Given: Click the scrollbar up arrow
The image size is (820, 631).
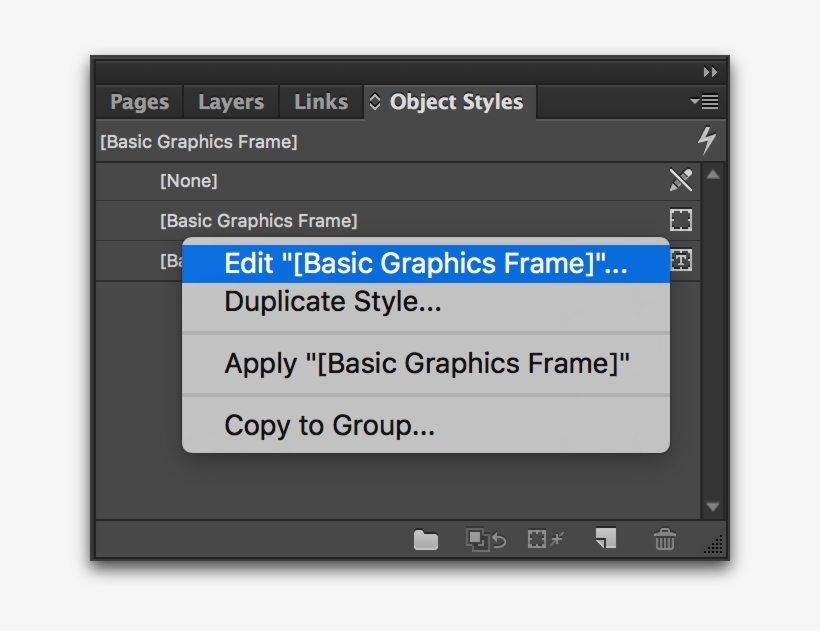Looking at the screenshot, I should click(713, 173).
